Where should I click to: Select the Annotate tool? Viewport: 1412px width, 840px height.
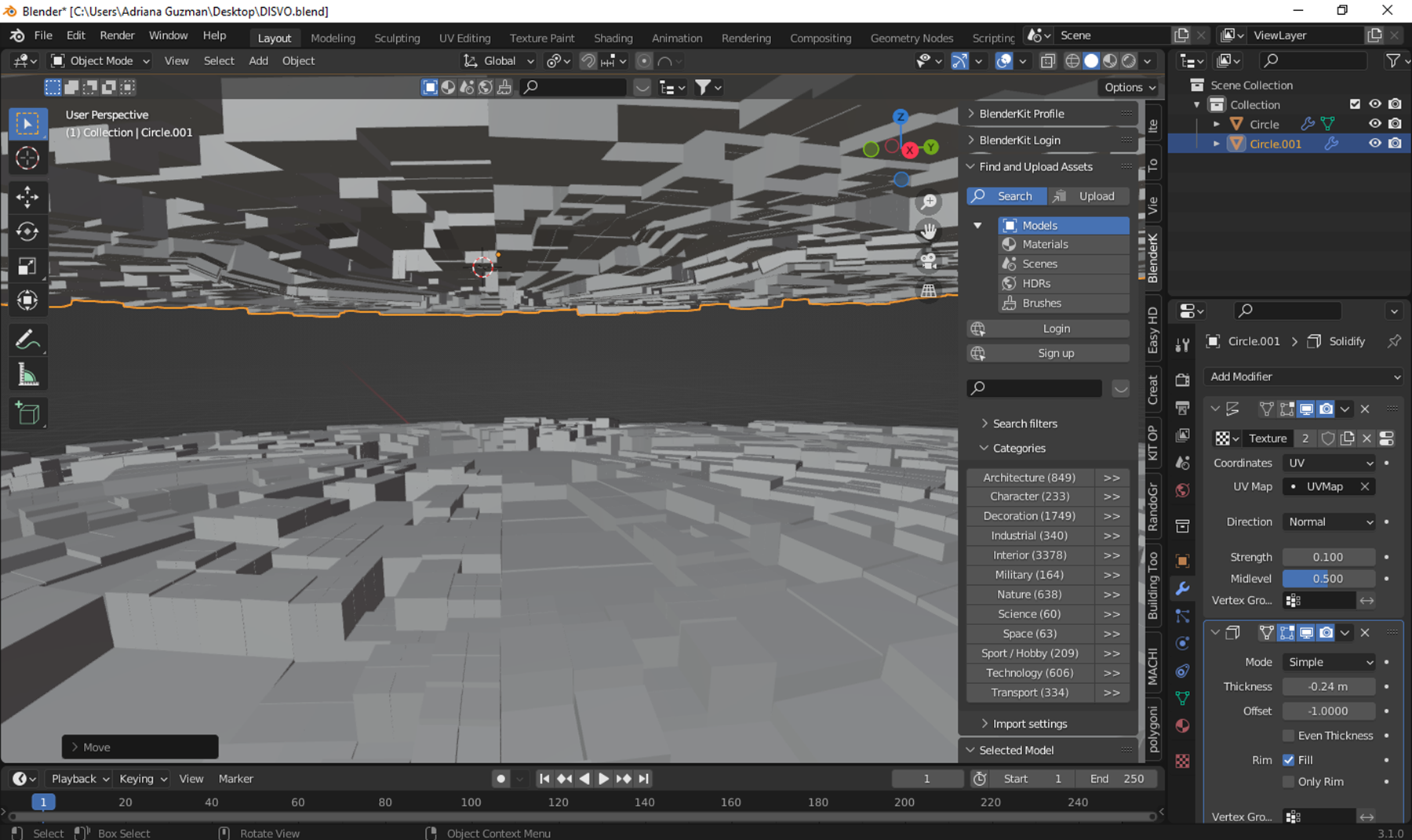click(27, 340)
